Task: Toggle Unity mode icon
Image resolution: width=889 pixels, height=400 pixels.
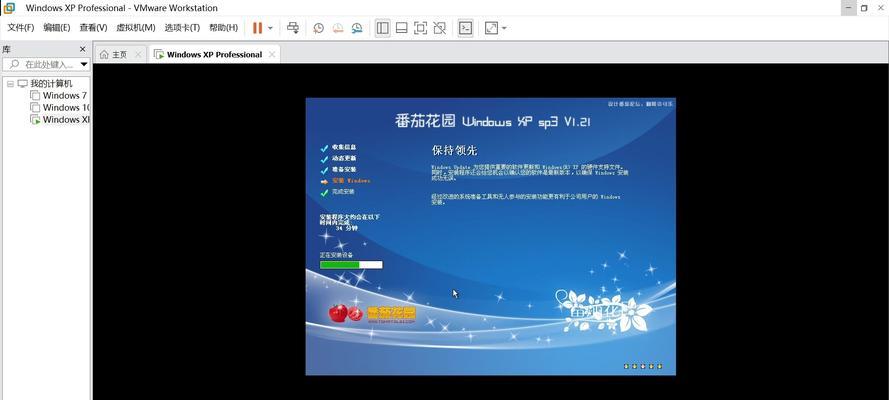Action: coord(439,28)
